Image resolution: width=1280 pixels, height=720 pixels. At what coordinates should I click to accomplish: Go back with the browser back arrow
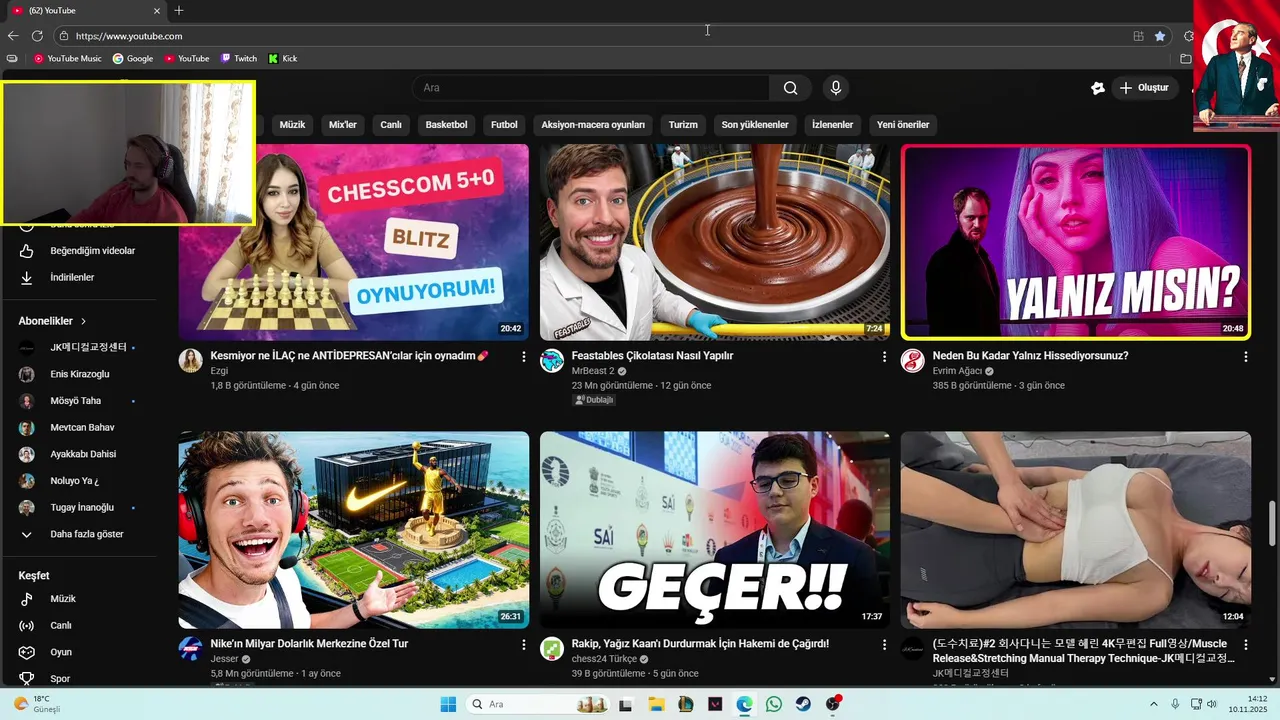[x=13, y=36]
